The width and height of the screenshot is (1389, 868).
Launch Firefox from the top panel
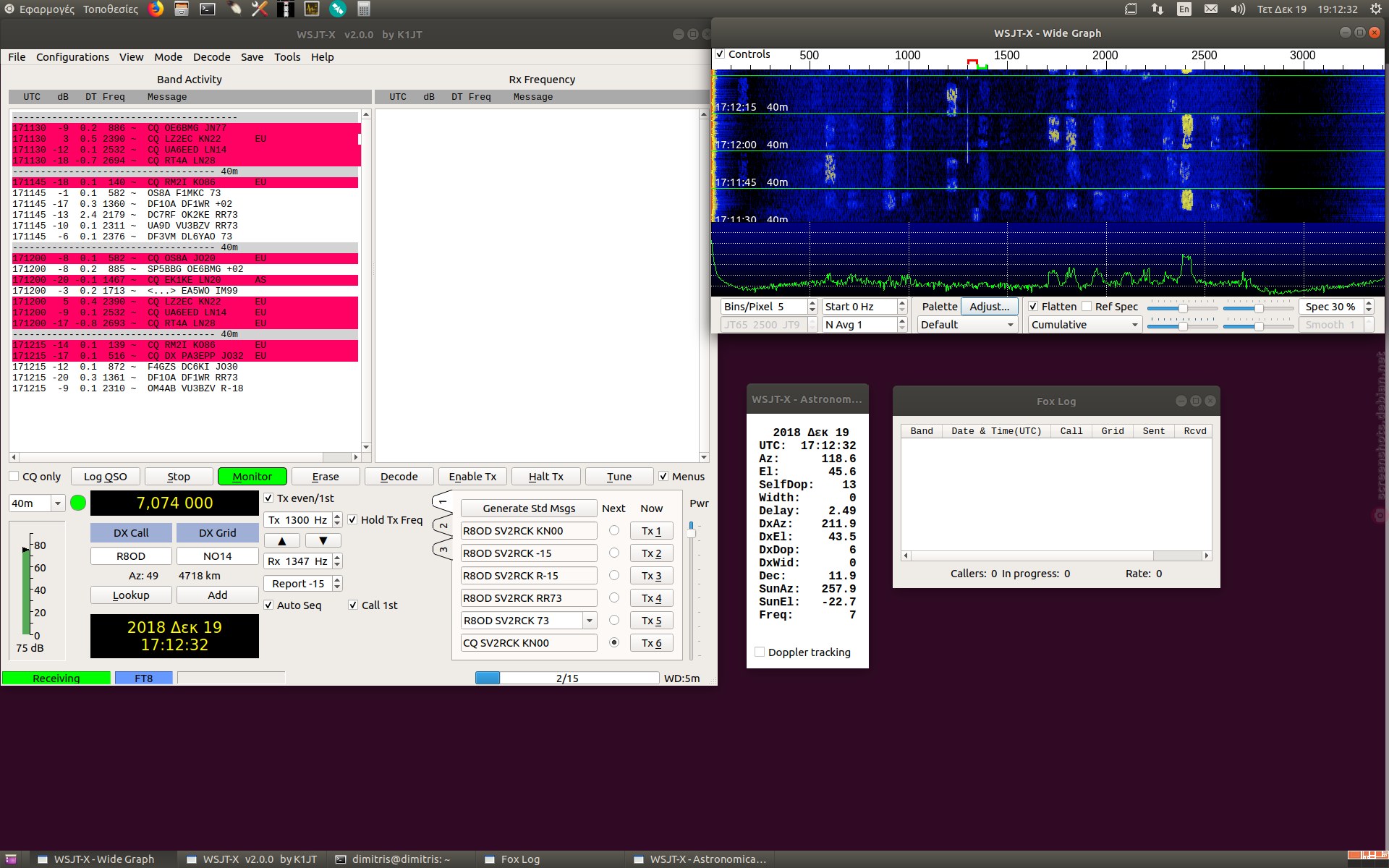pos(156,9)
